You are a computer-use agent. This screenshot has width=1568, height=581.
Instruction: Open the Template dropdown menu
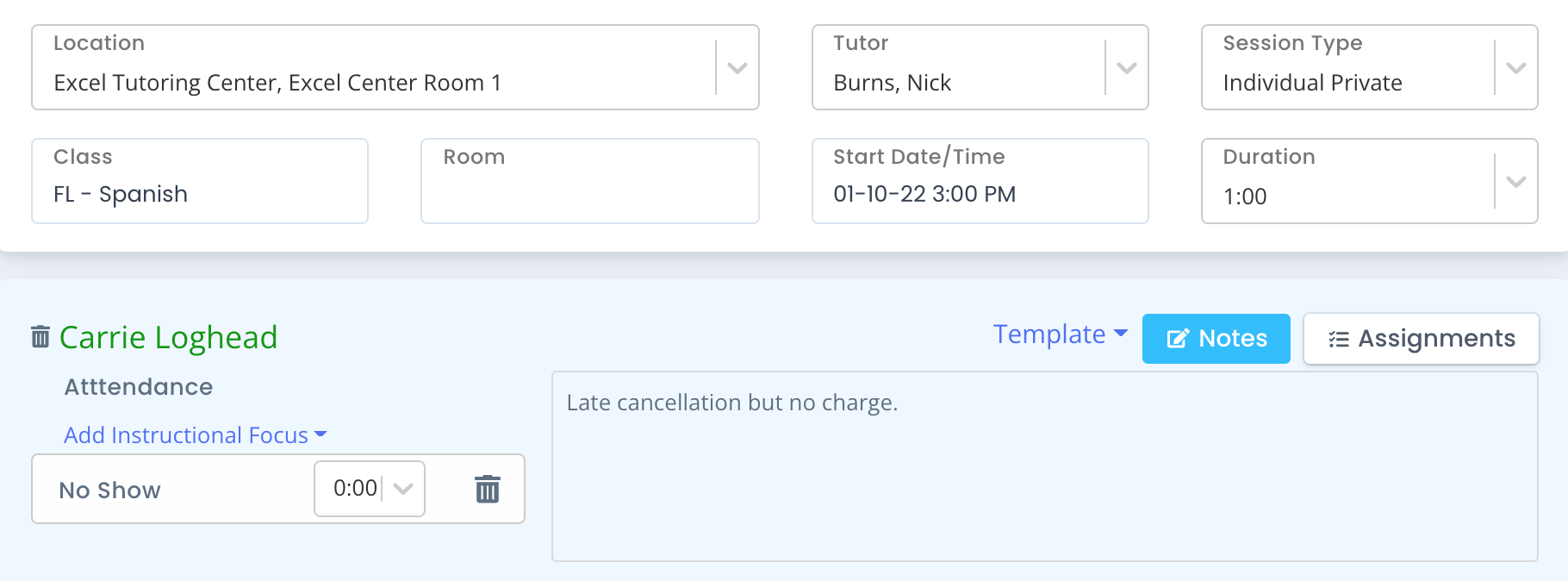pos(1060,334)
